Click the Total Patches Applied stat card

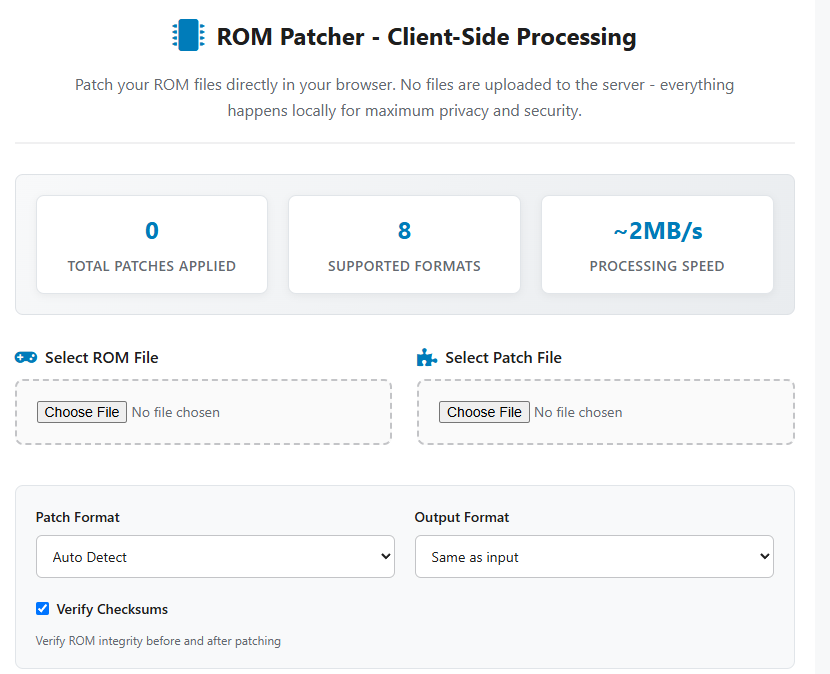(x=152, y=245)
